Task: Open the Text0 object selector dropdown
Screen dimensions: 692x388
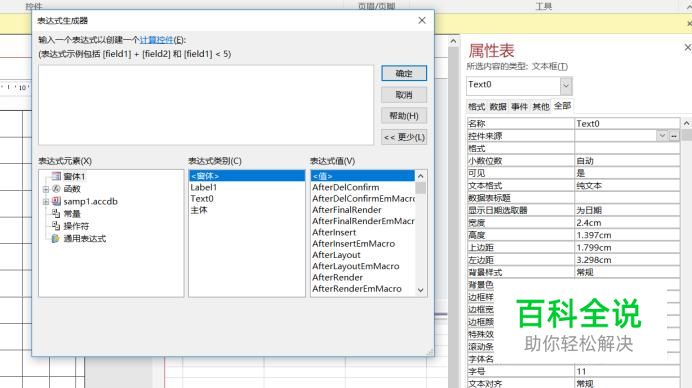Action: pyautogui.click(x=566, y=86)
